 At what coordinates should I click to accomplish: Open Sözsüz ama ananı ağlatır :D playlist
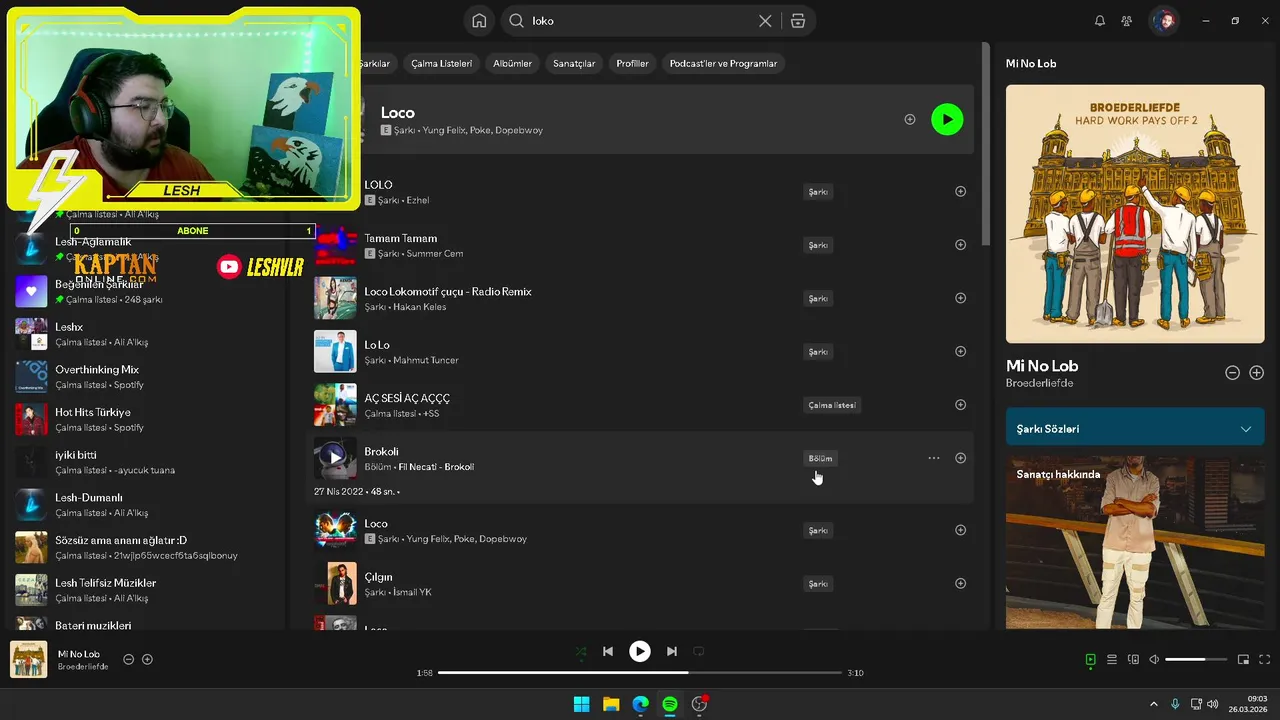(x=145, y=547)
